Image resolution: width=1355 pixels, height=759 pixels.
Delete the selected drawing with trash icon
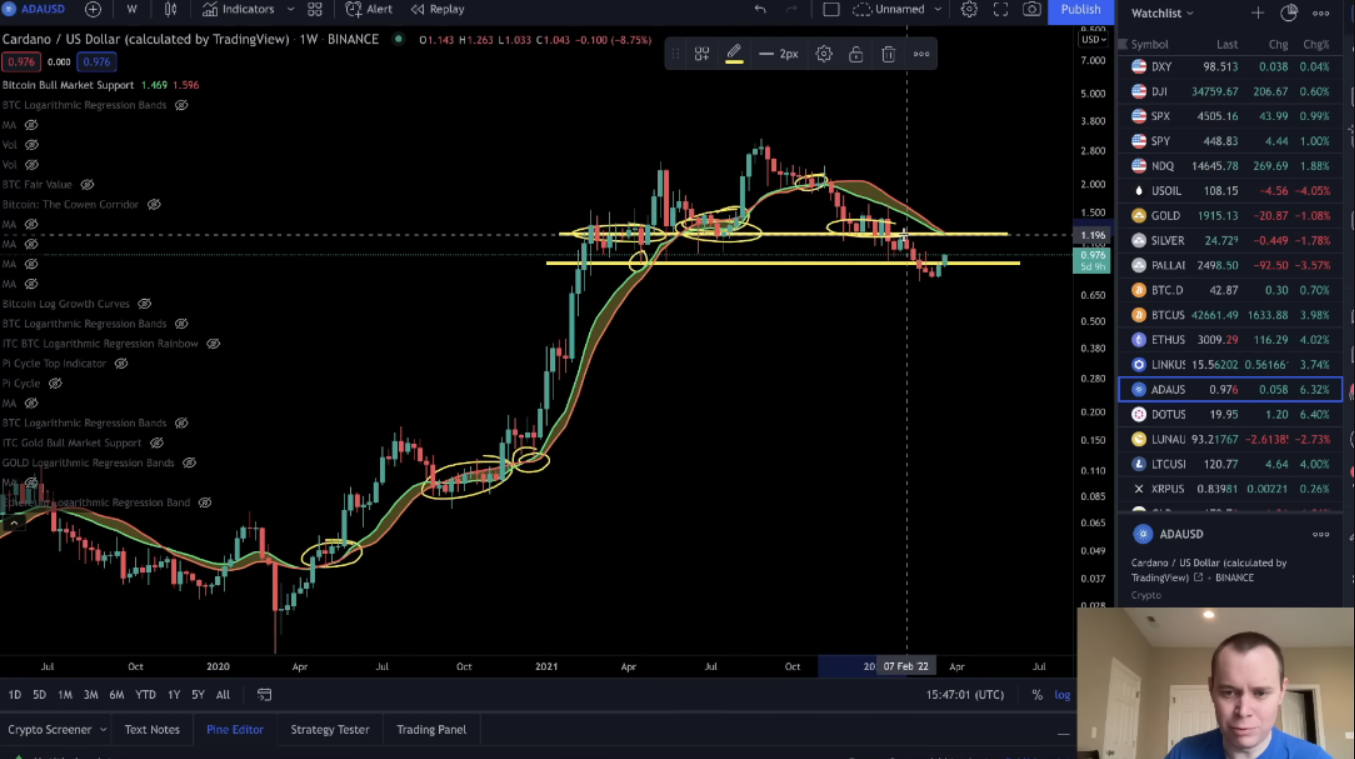pos(888,54)
